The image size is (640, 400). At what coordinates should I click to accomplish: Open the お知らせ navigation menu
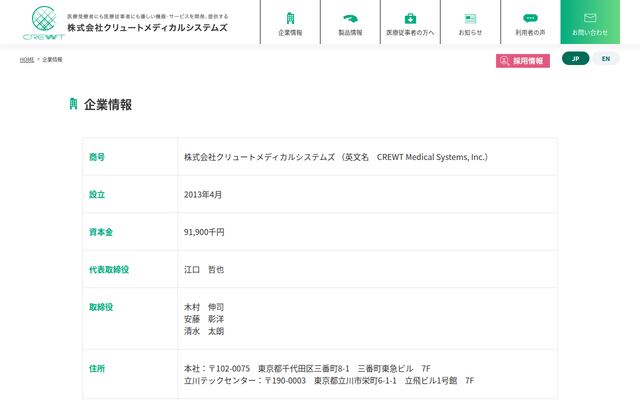470,22
